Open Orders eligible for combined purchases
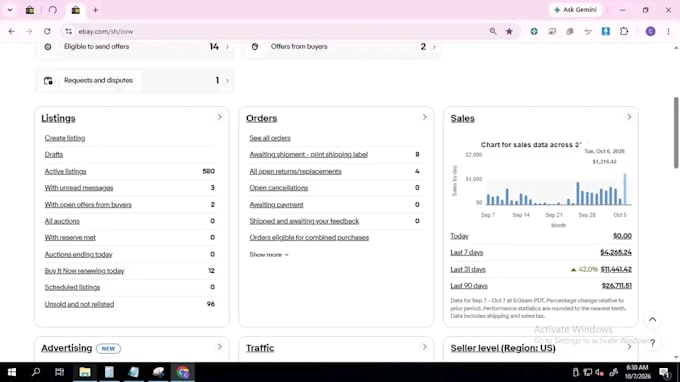 (309, 238)
